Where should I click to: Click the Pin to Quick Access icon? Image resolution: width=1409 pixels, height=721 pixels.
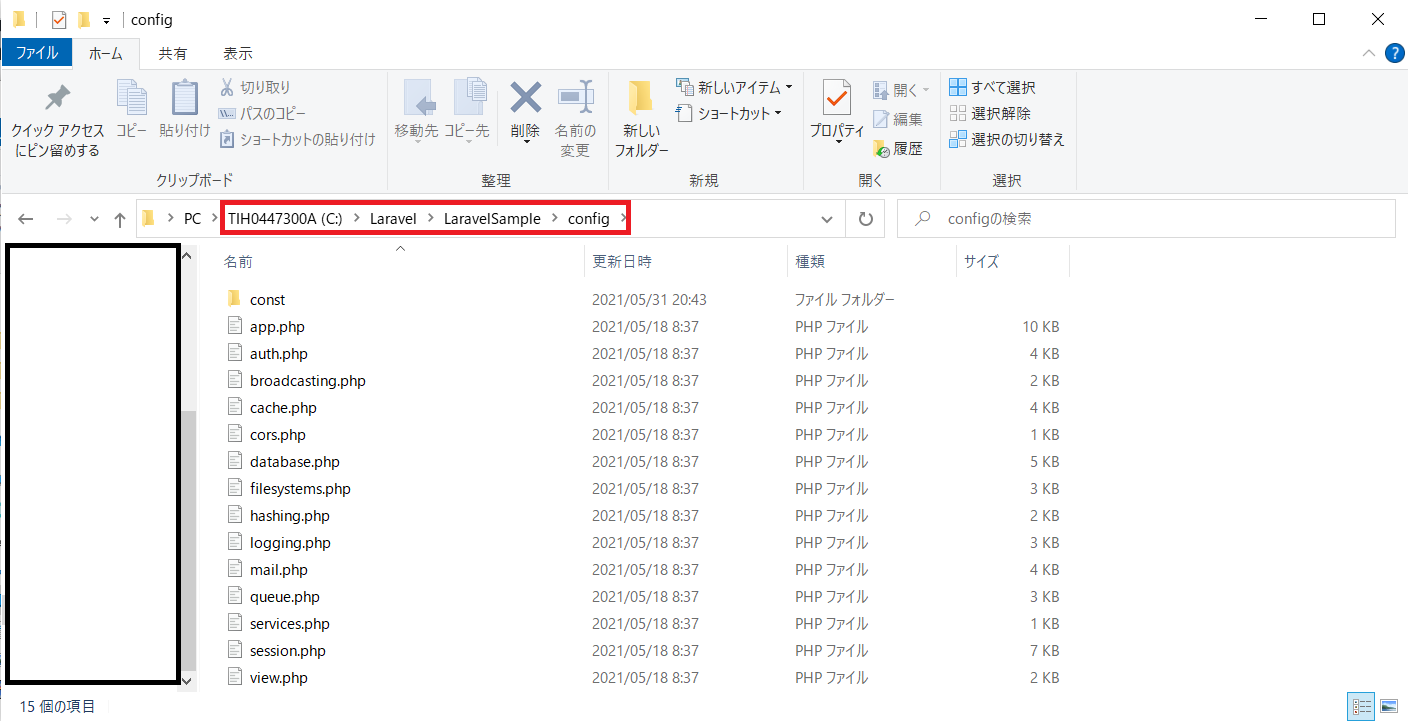click(x=57, y=99)
